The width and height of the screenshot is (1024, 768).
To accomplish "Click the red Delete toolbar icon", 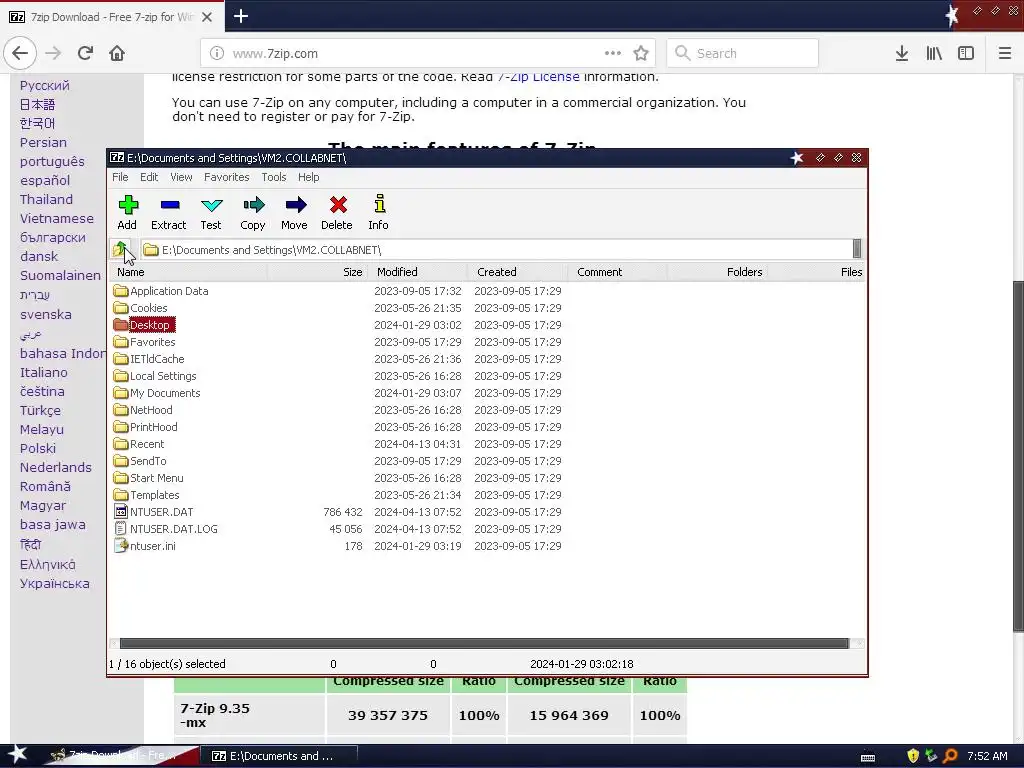I will pyautogui.click(x=337, y=212).
